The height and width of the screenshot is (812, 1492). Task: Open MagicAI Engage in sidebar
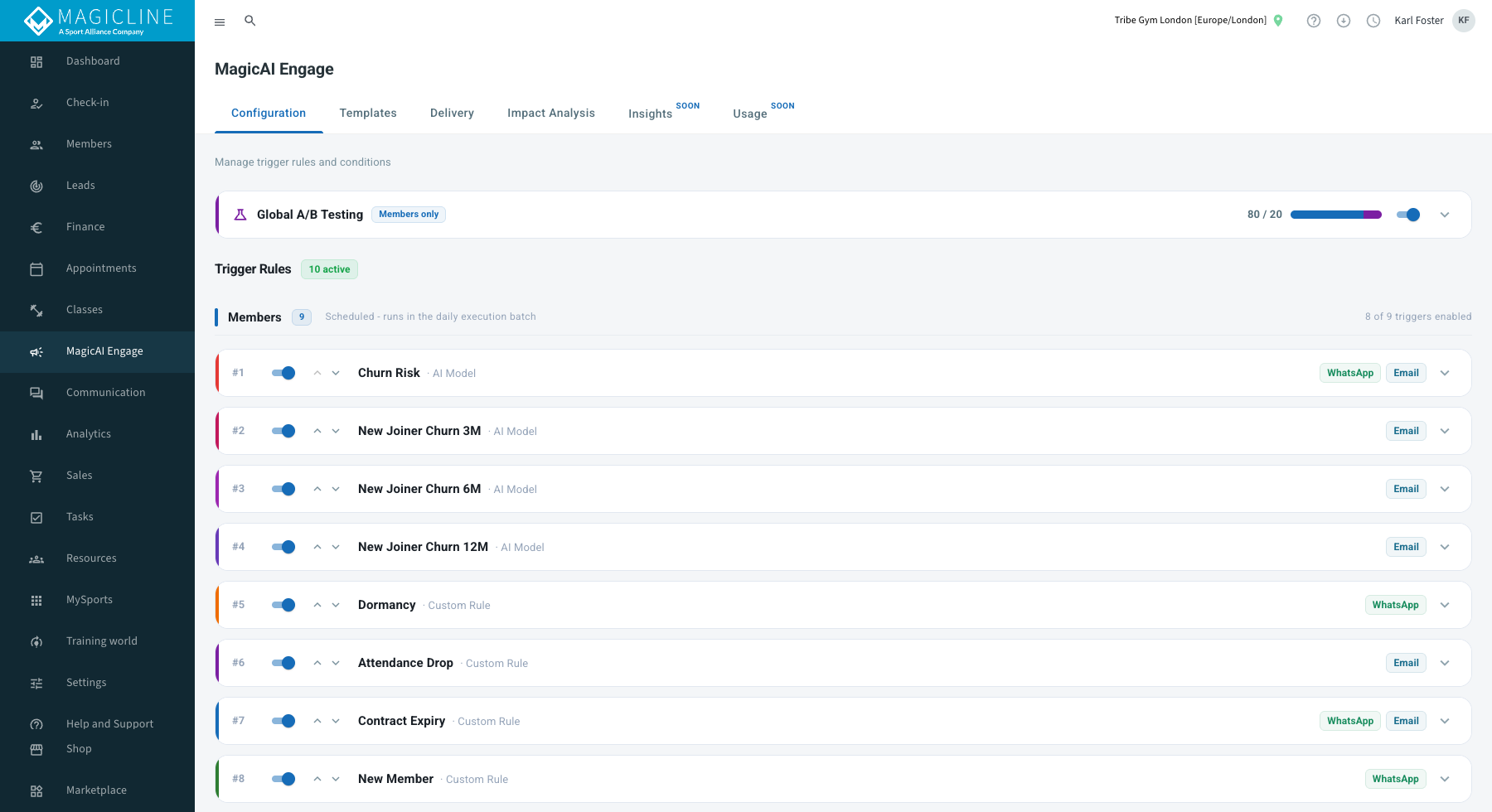tap(97, 351)
